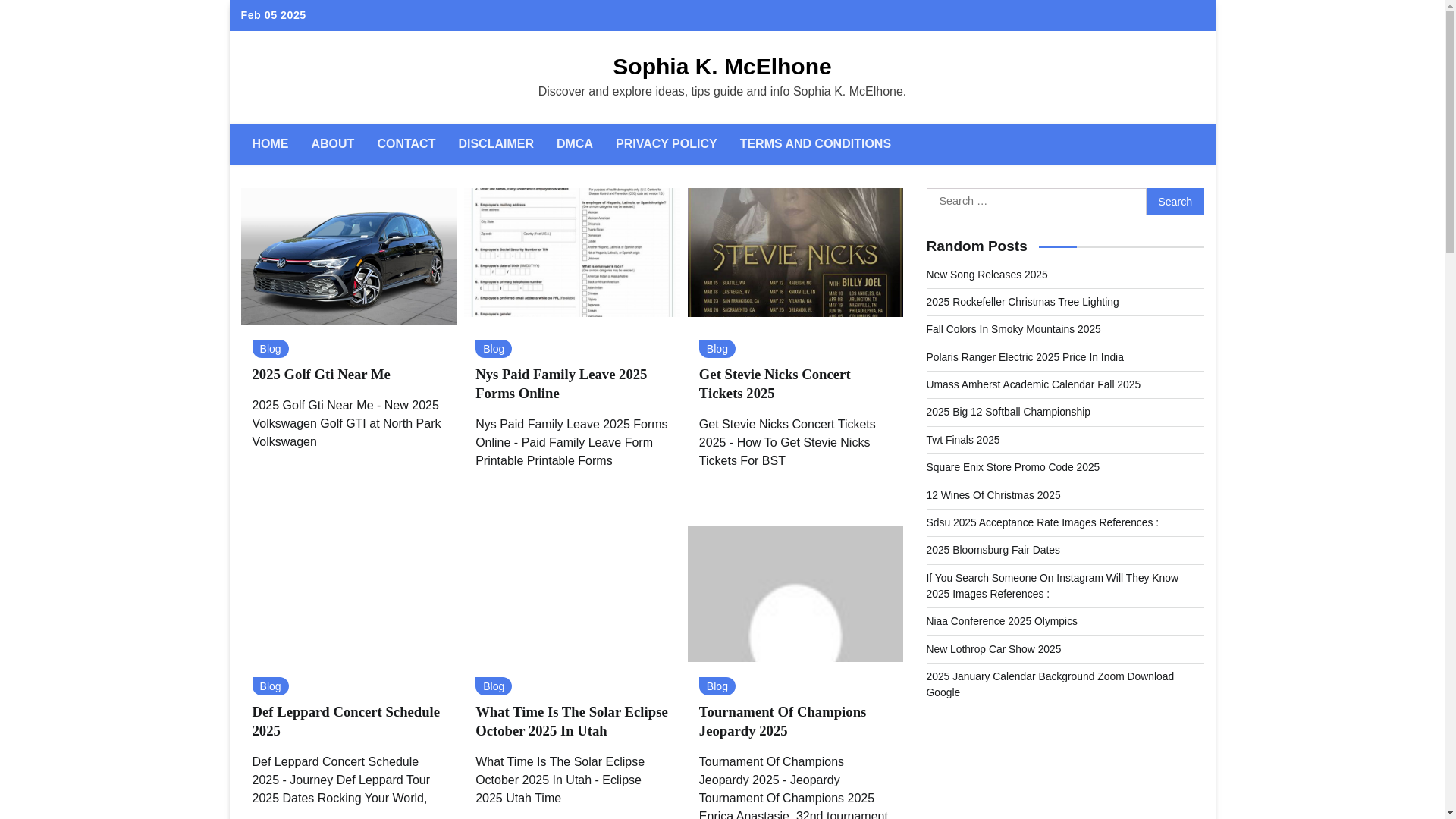Open 'New Song Releases 2025' link
This screenshot has height=819, width=1456.
(987, 275)
